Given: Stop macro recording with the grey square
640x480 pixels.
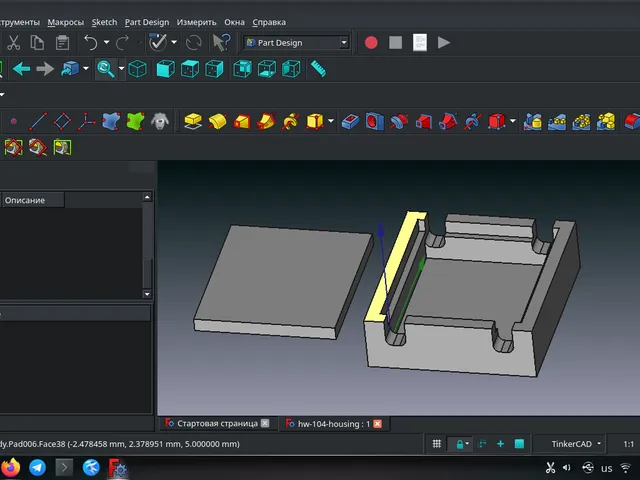Looking at the screenshot, I should [396, 42].
